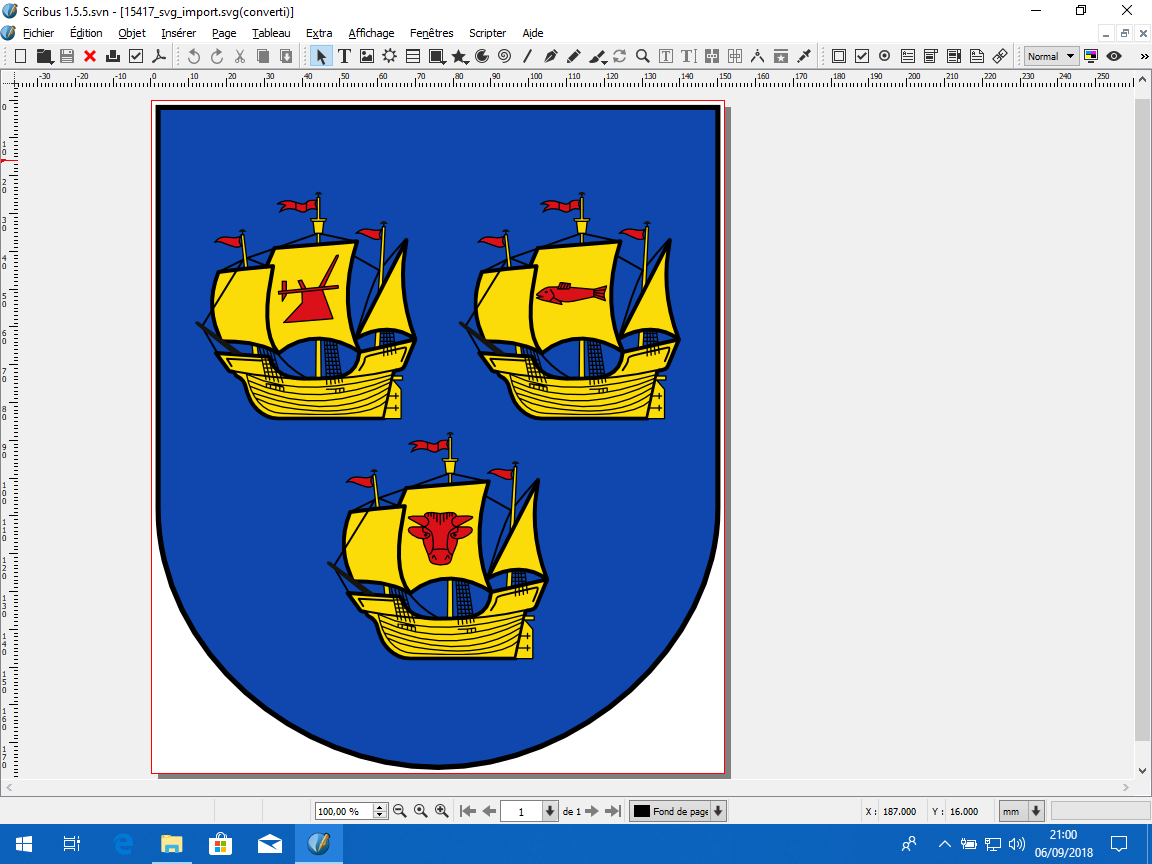
Task: Select the Bezier curve pen tool
Action: [550, 56]
